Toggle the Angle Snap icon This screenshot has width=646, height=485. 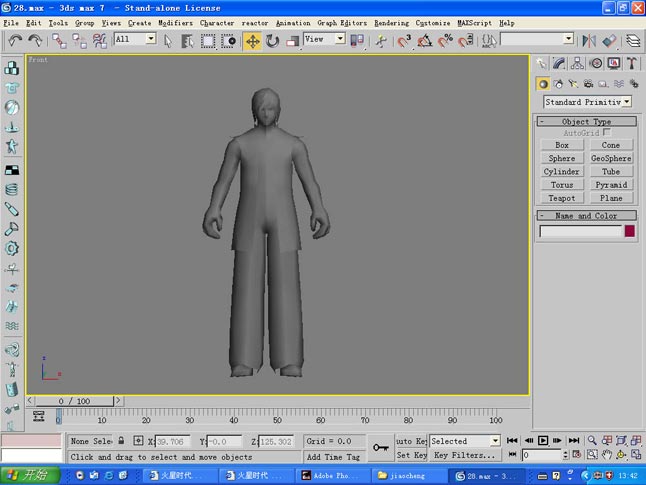tap(424, 41)
